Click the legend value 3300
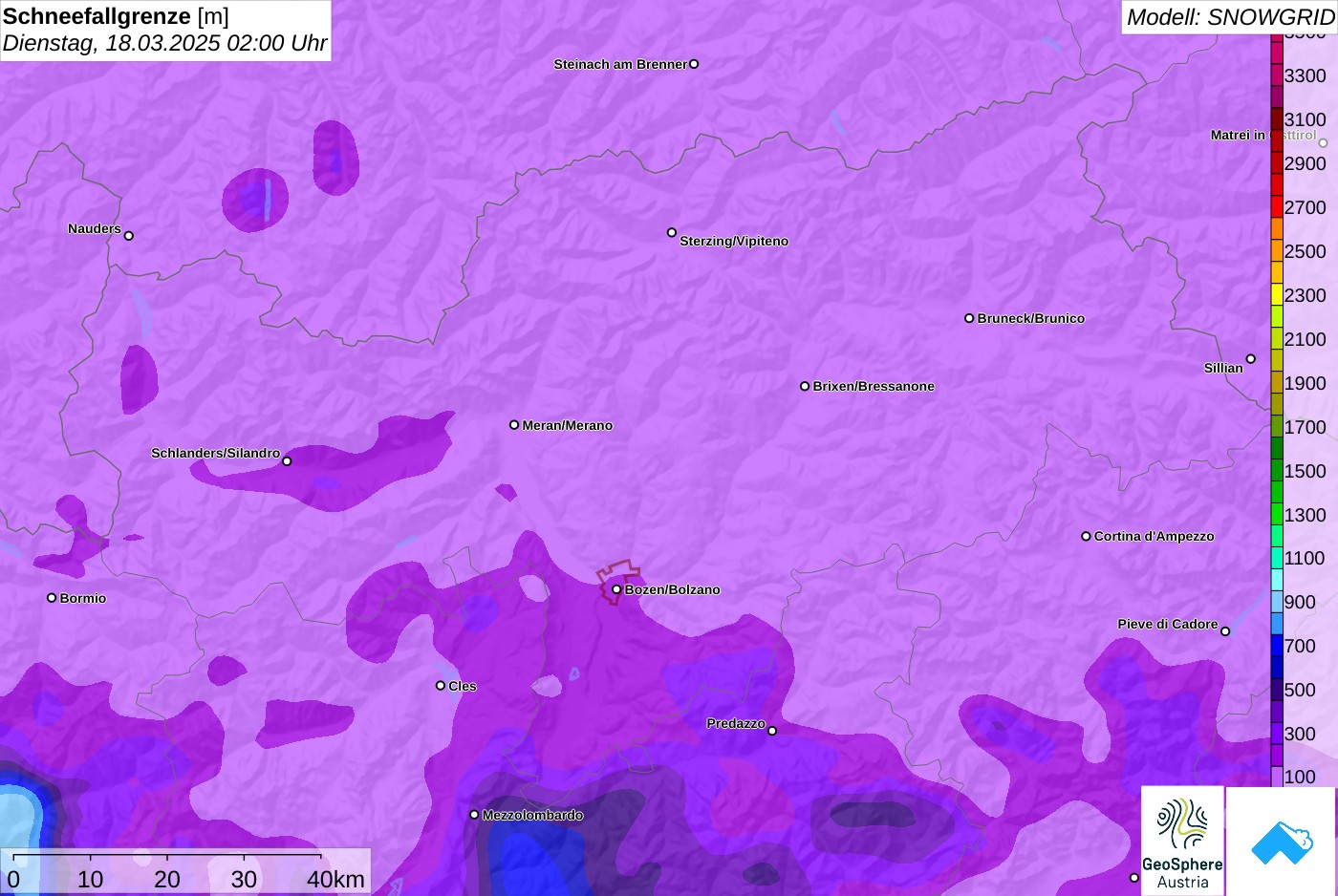Viewport: 1338px width, 896px height. point(1306,75)
